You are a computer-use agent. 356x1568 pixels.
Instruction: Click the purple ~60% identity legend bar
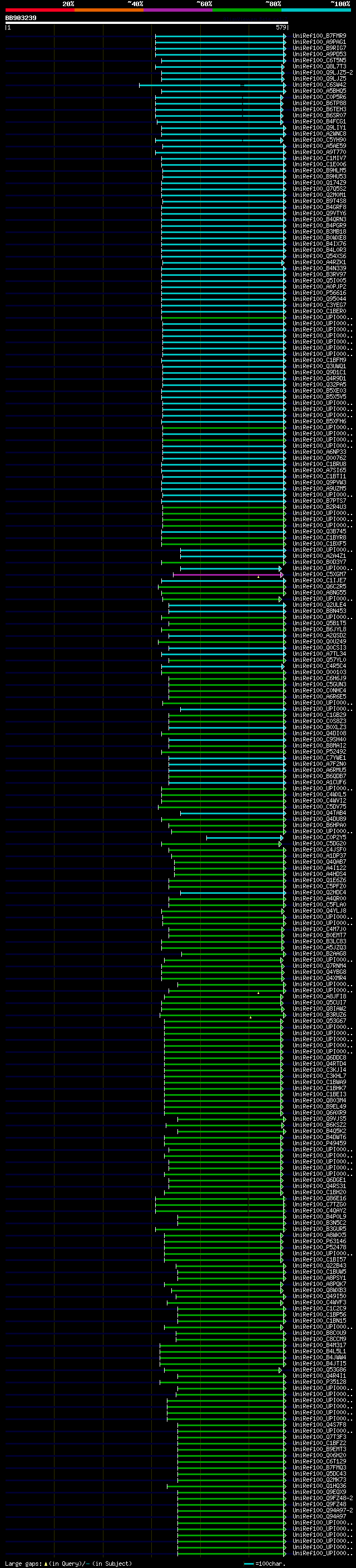pos(177,10)
